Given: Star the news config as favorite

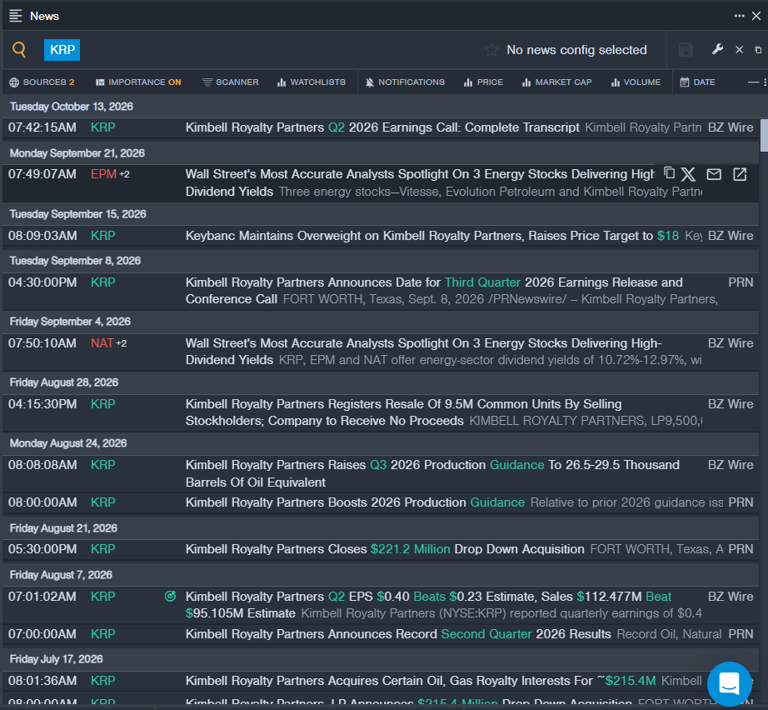Looking at the screenshot, I should (491, 50).
